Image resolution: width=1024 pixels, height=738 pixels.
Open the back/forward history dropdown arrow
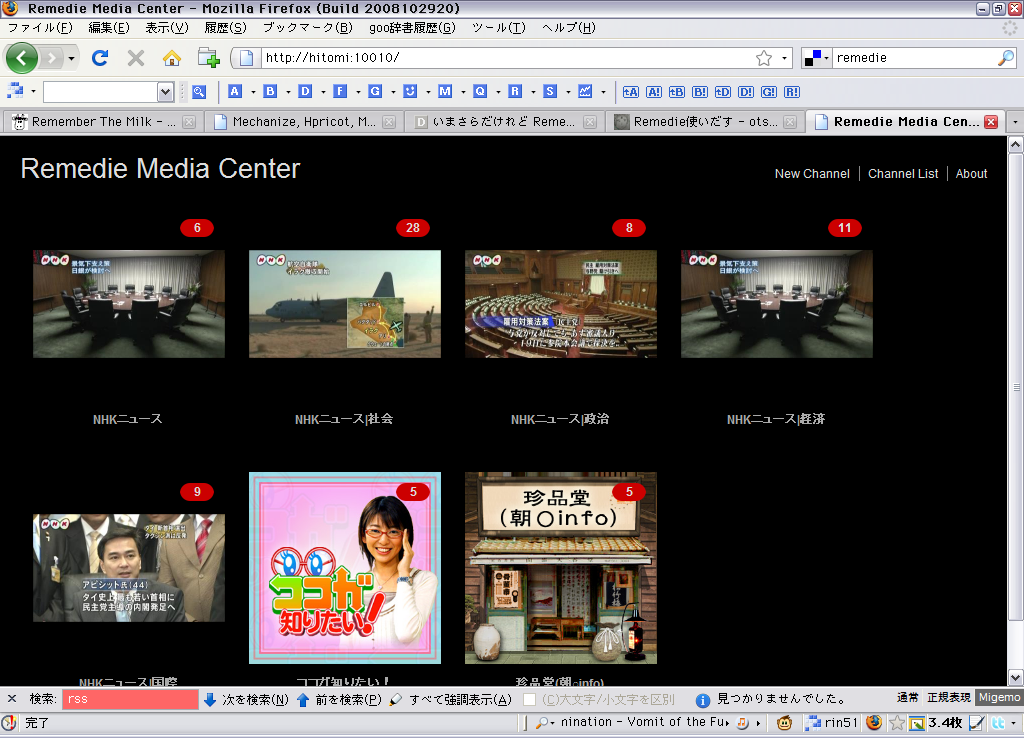[71, 58]
